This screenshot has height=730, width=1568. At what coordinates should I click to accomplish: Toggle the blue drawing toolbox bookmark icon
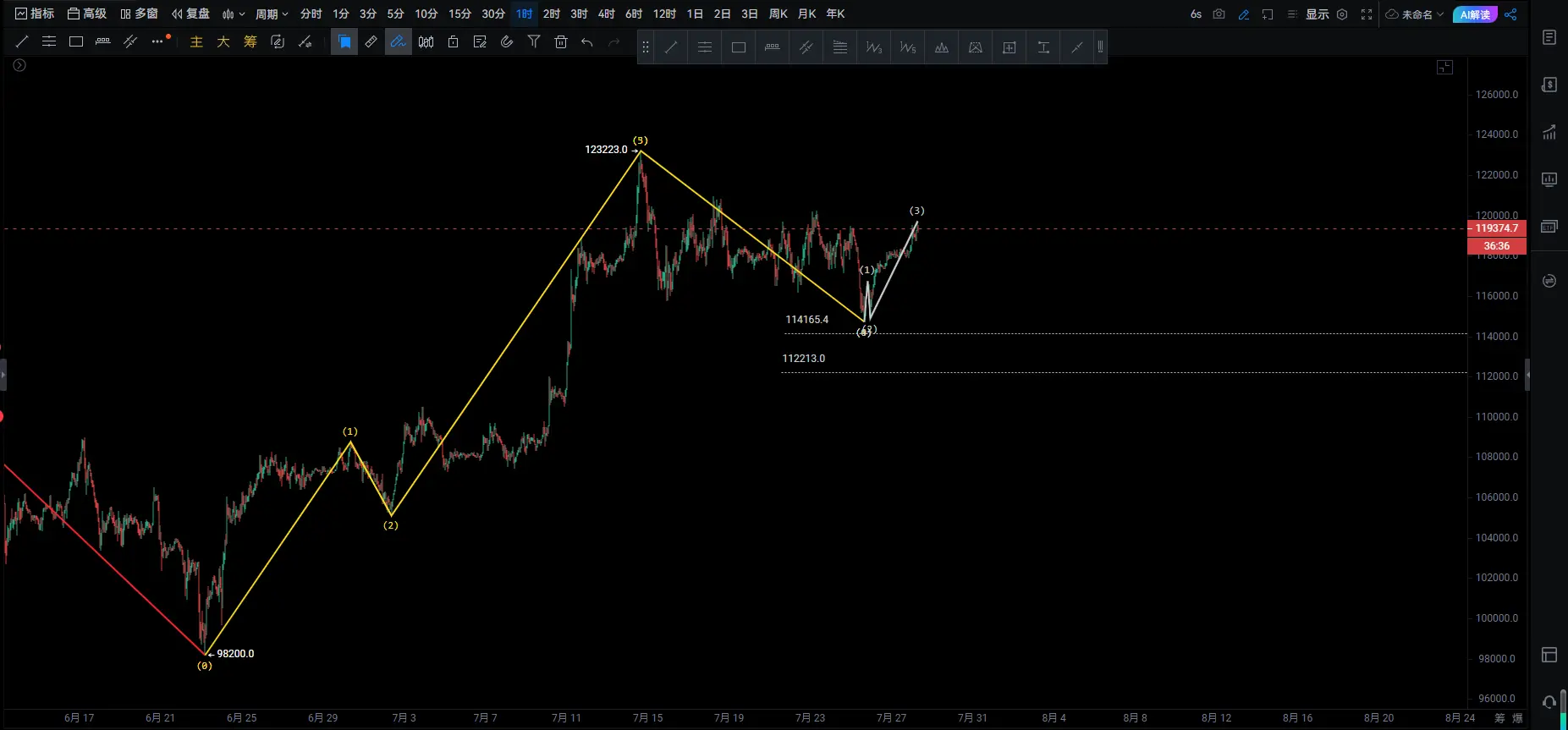pyautogui.click(x=344, y=41)
